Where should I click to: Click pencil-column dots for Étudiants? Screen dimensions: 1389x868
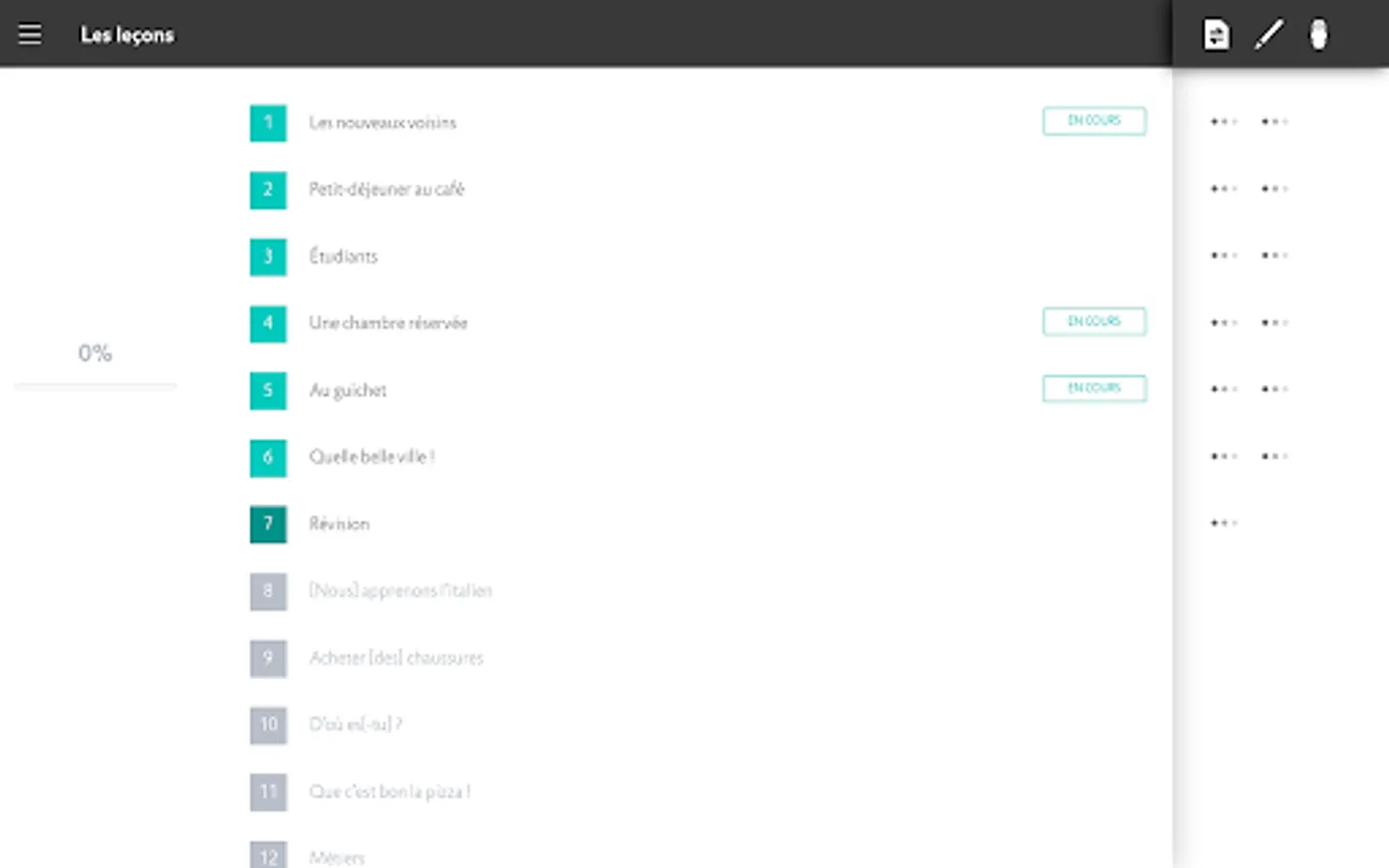[x=1274, y=256]
